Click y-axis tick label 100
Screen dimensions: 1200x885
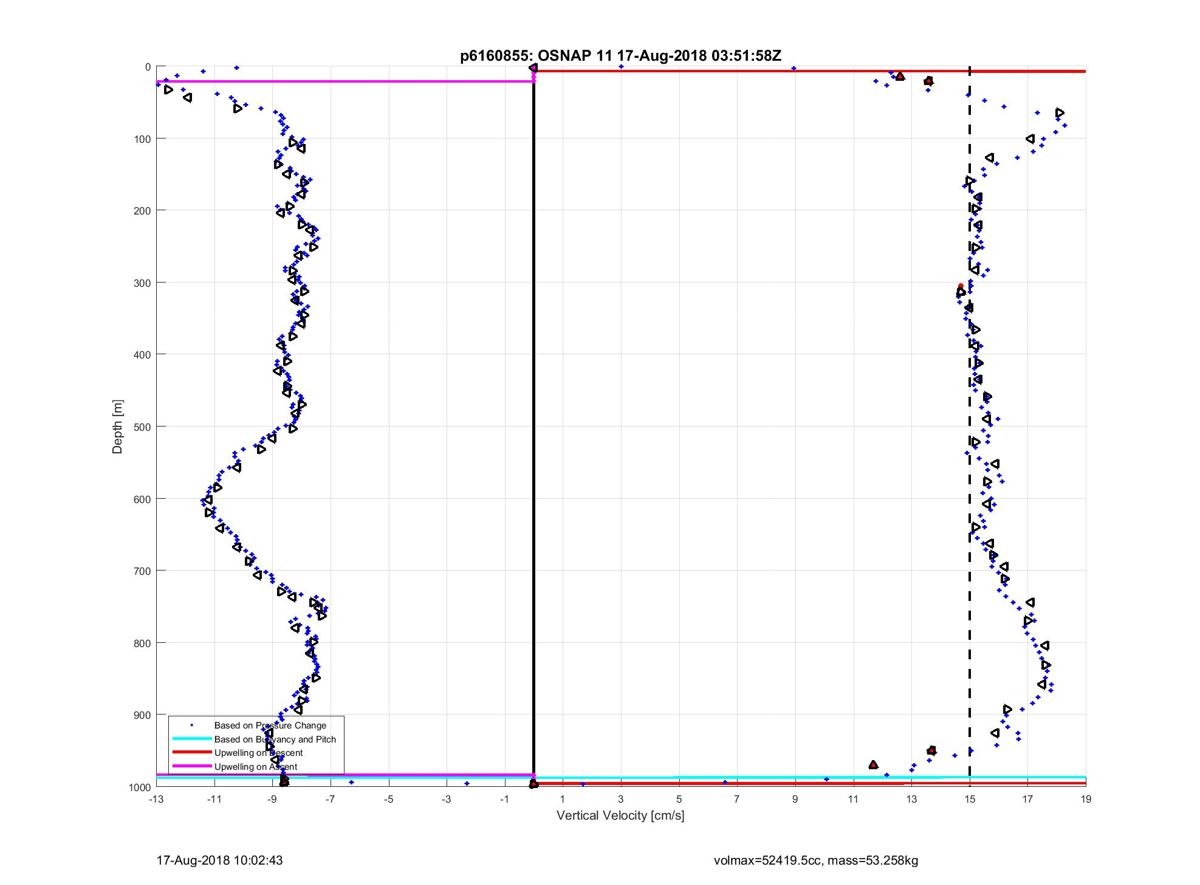[140, 139]
